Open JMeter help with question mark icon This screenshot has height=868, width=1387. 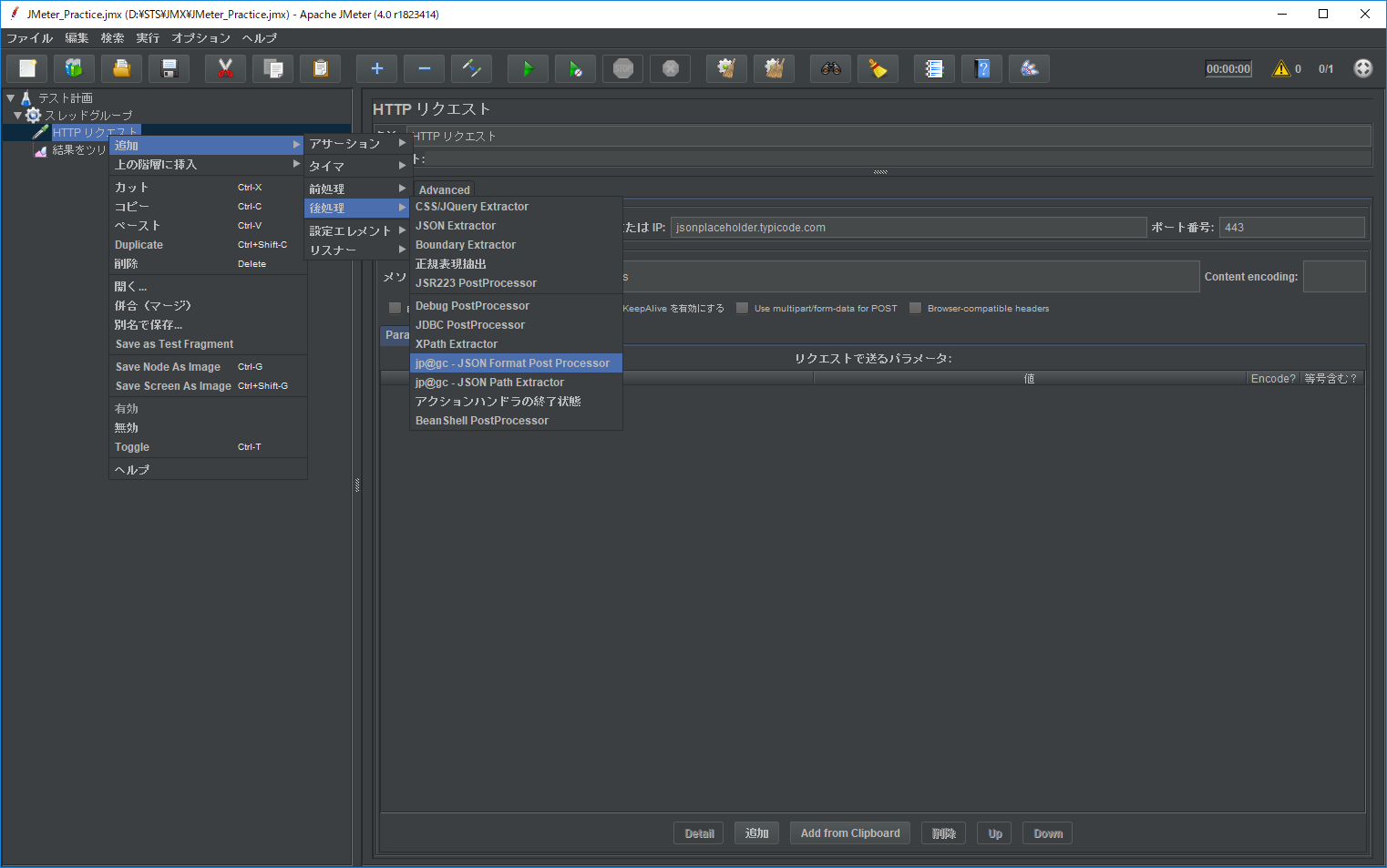(981, 68)
